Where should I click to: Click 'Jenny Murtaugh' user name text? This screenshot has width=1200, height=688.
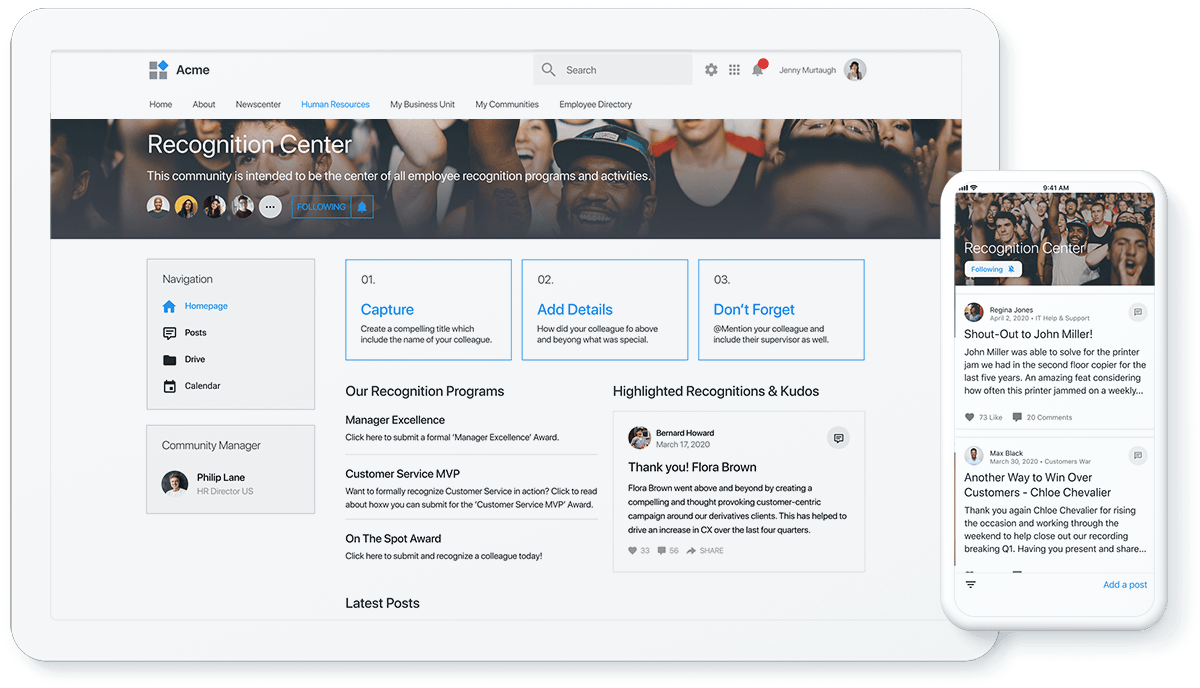(x=808, y=70)
